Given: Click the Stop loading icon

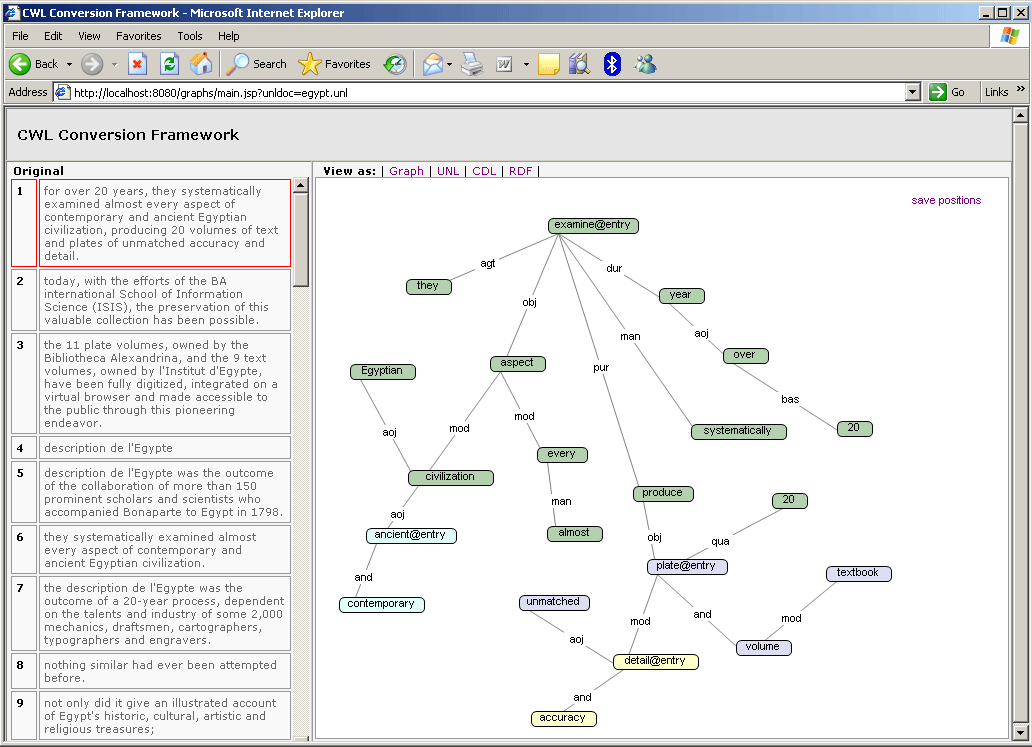Looking at the screenshot, I should [138, 64].
